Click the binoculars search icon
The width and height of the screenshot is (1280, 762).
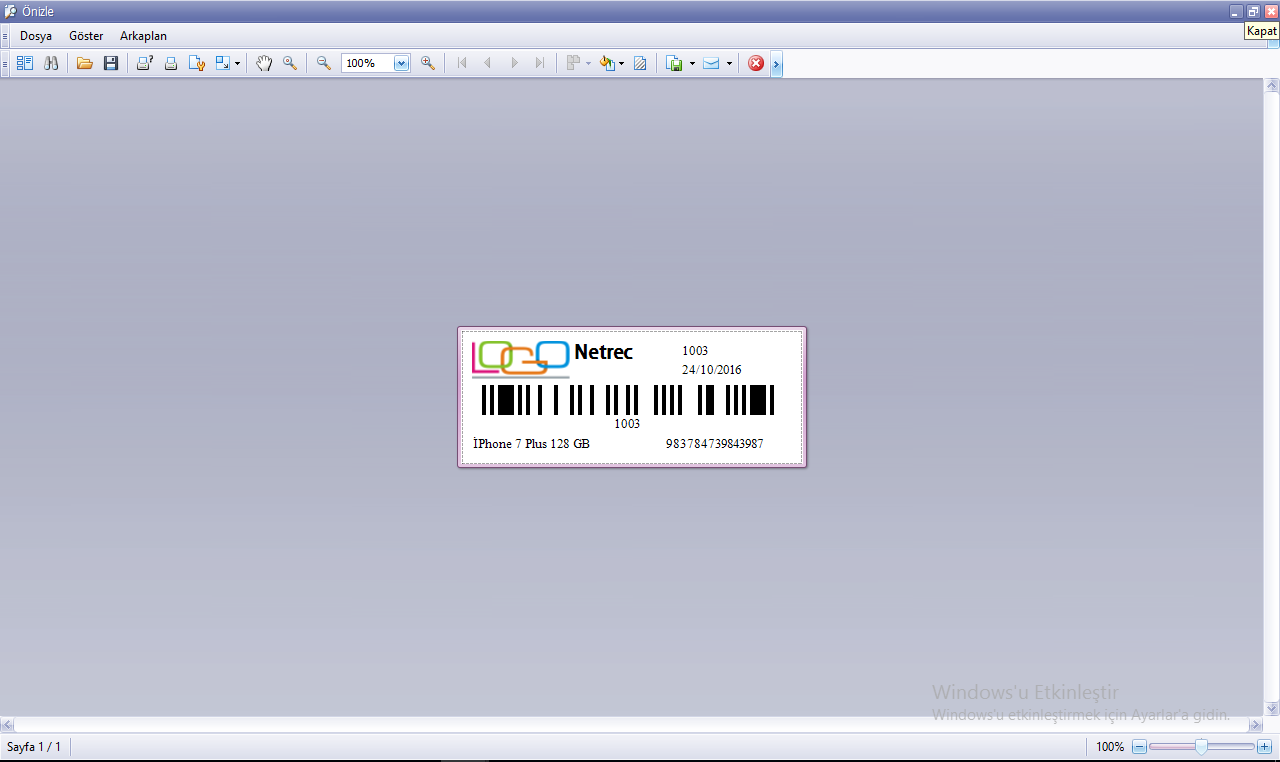[51, 63]
